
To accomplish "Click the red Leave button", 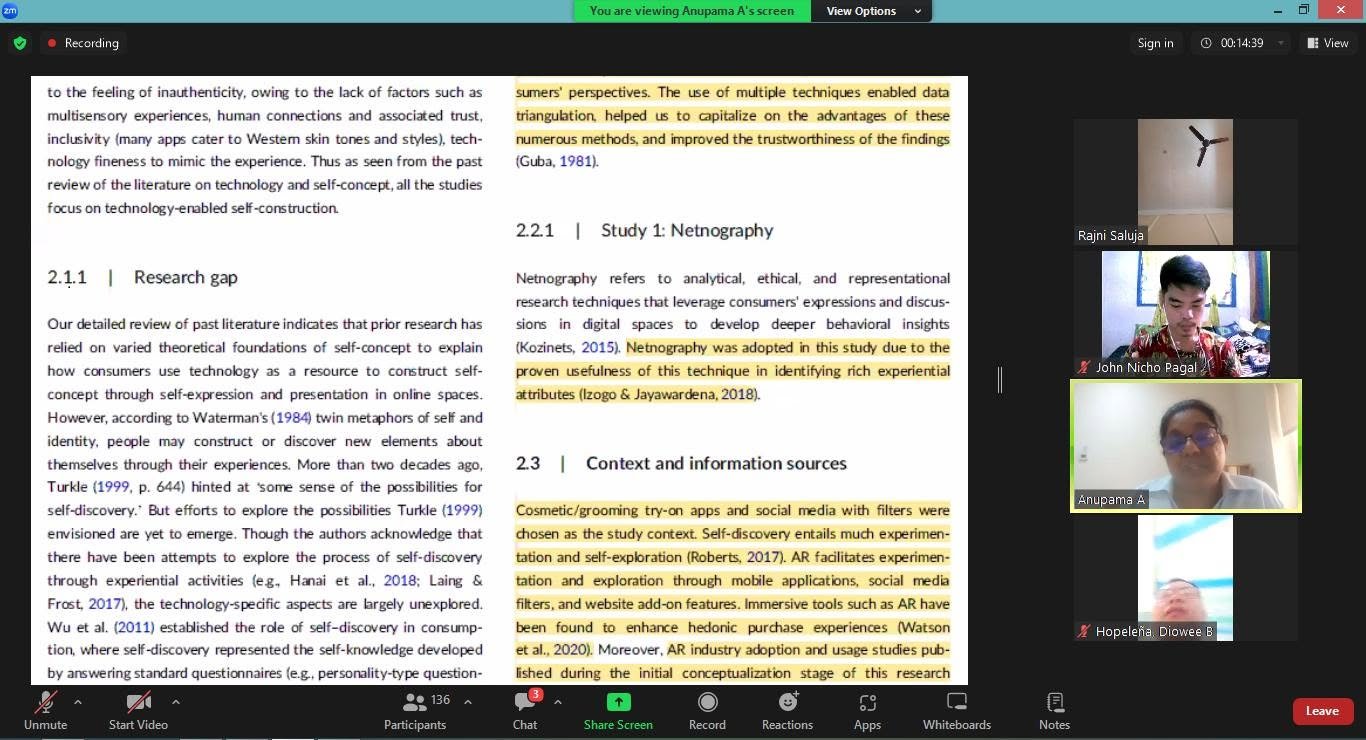I will coord(1322,711).
